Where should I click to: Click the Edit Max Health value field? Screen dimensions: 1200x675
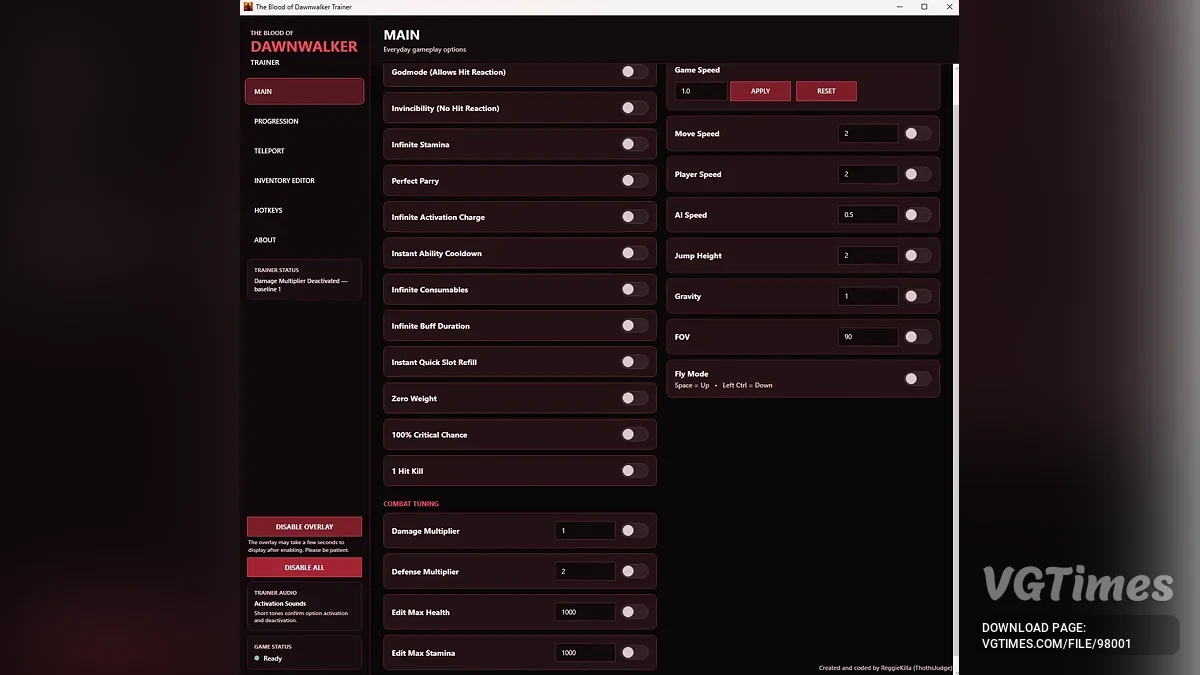[585, 612]
